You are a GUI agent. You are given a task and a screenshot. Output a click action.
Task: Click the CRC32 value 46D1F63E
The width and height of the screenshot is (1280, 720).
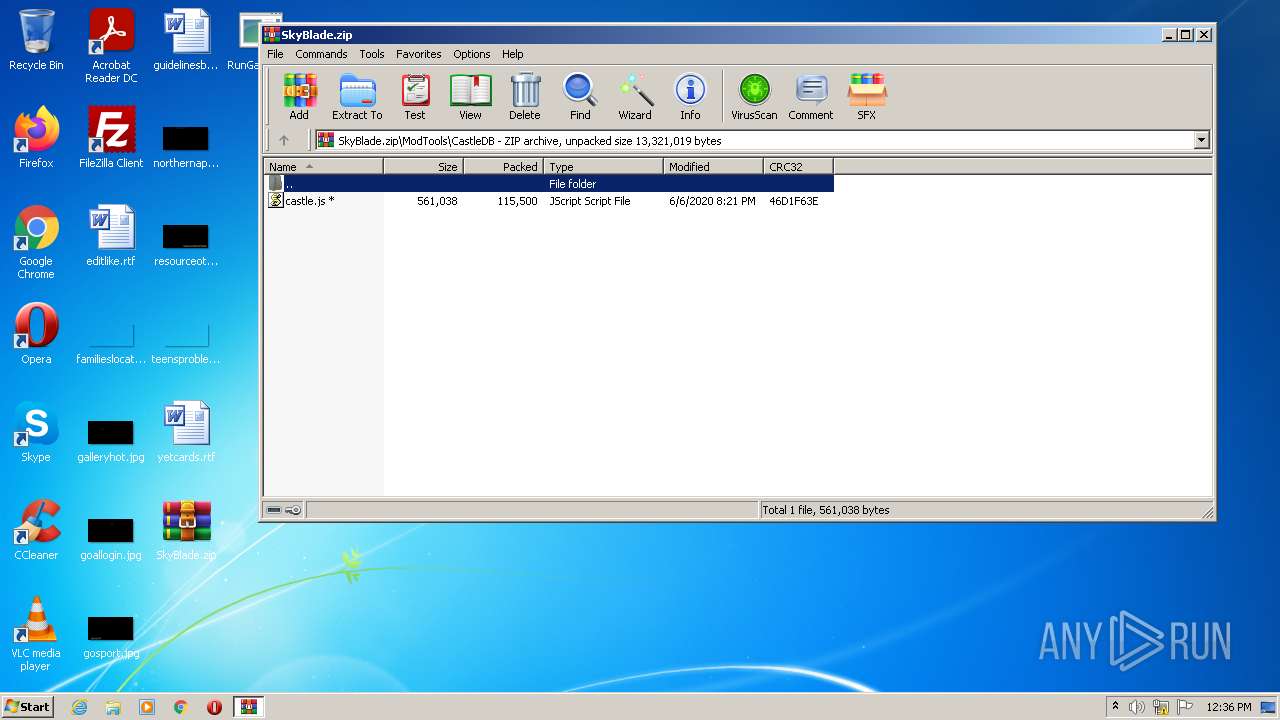click(x=794, y=201)
